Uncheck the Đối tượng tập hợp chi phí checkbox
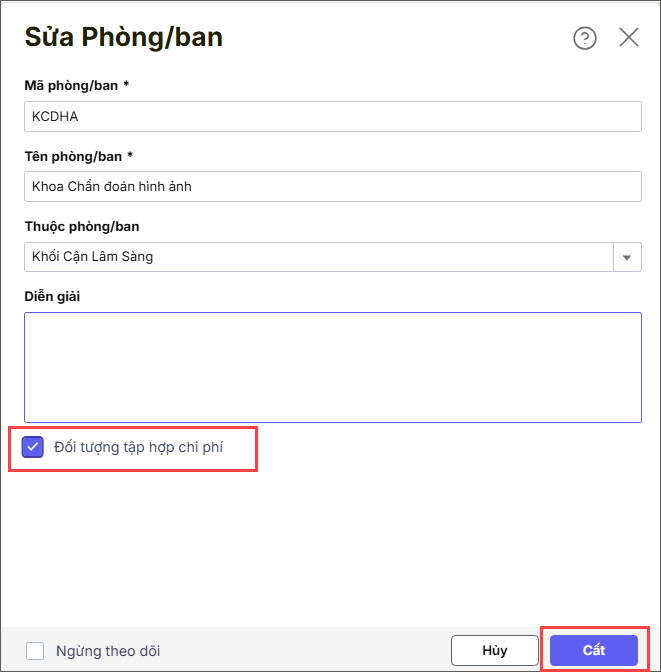Image resolution: width=661 pixels, height=672 pixels. 34,447
